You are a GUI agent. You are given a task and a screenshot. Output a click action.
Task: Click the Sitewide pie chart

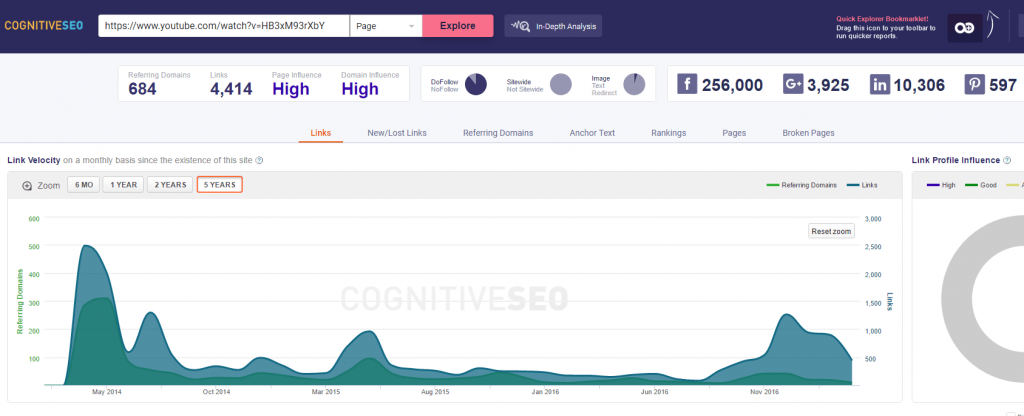pyautogui.click(x=560, y=84)
